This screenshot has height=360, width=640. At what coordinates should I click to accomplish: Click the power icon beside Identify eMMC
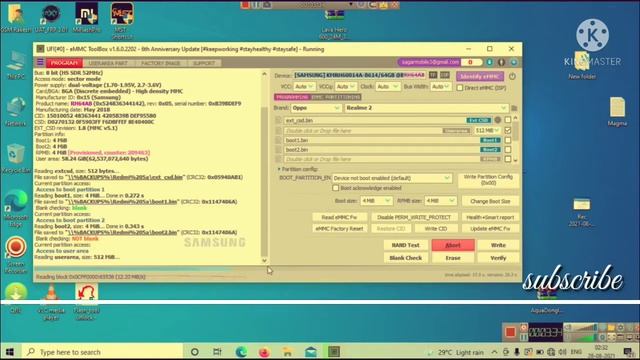[x=512, y=76]
